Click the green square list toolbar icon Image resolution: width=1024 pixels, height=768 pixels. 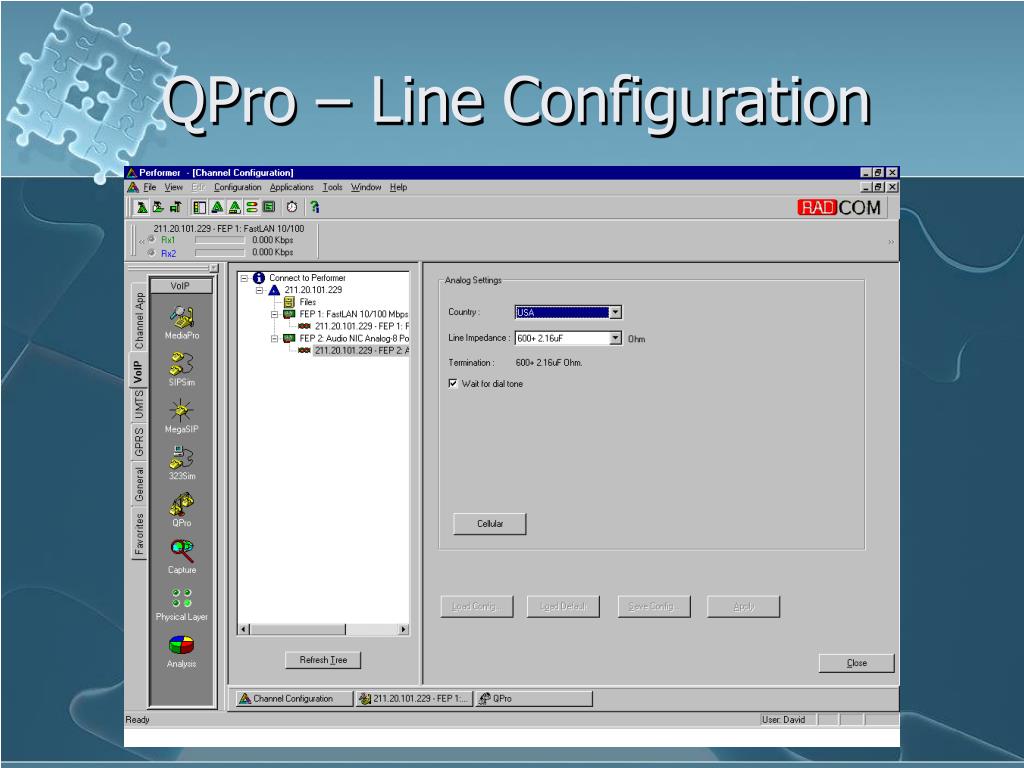(268, 207)
